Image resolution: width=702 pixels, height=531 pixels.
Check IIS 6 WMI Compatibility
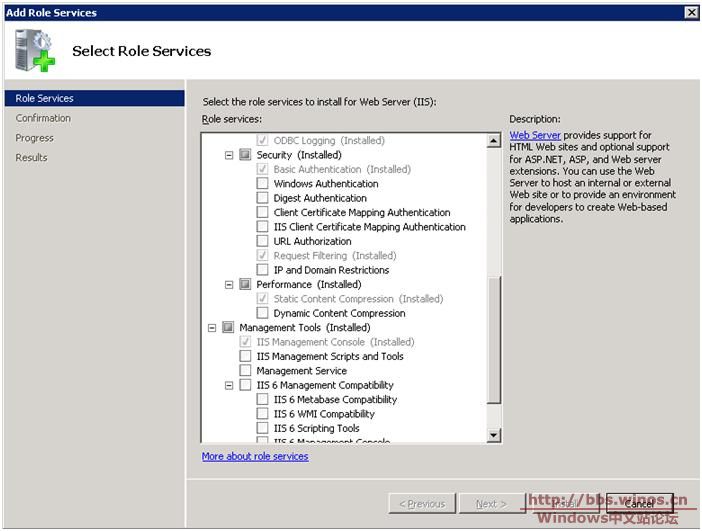pos(262,413)
